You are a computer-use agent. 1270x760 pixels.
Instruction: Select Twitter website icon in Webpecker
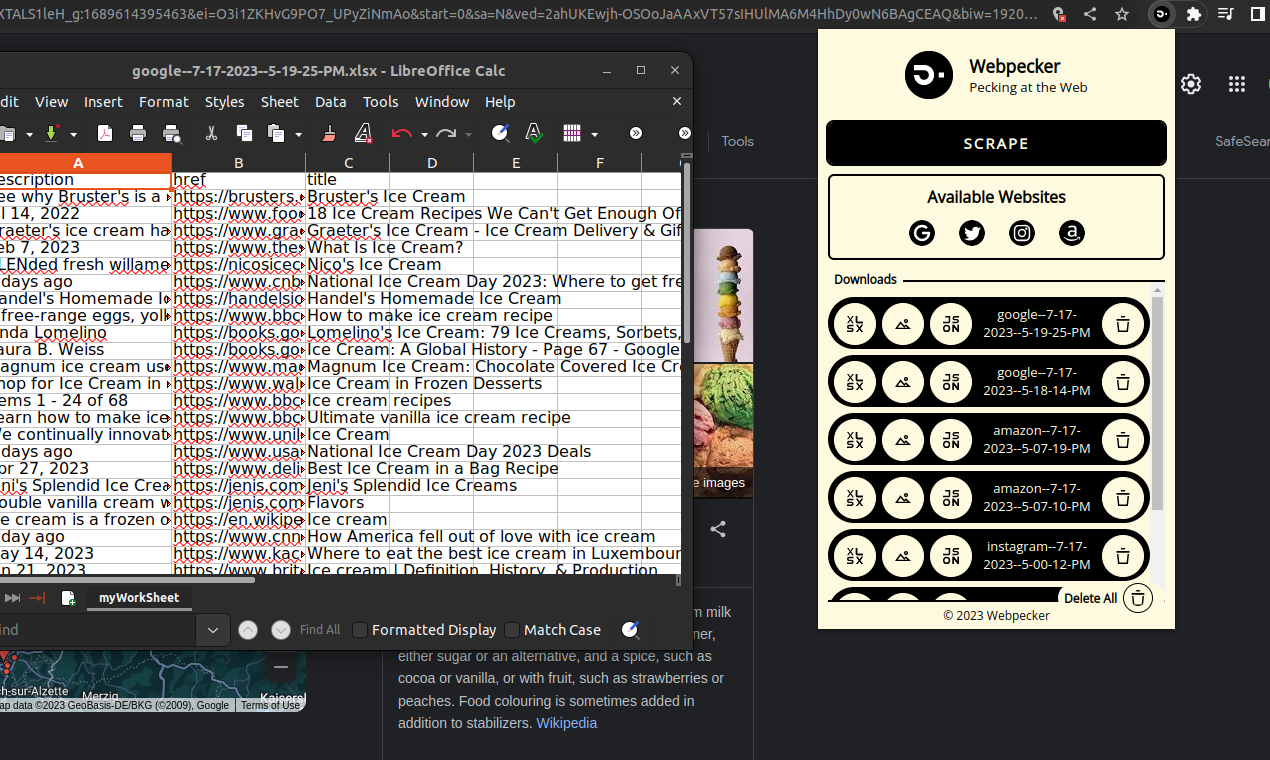click(972, 233)
